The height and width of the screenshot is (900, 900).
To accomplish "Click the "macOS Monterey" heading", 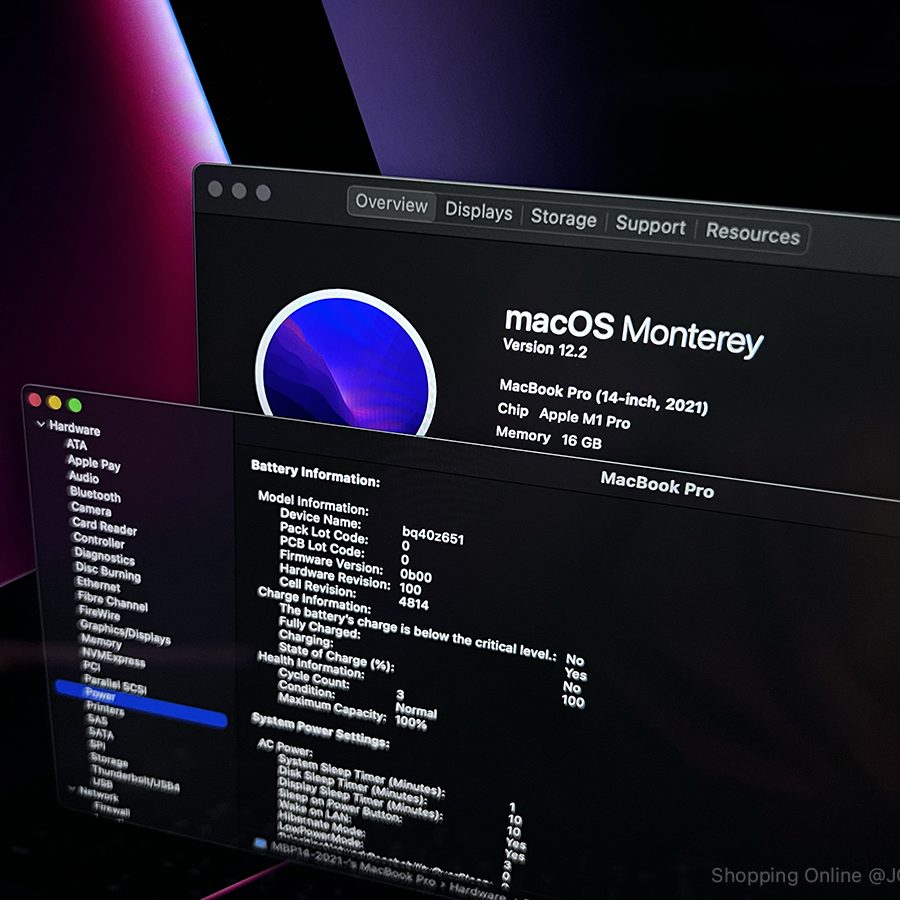I will [x=634, y=332].
